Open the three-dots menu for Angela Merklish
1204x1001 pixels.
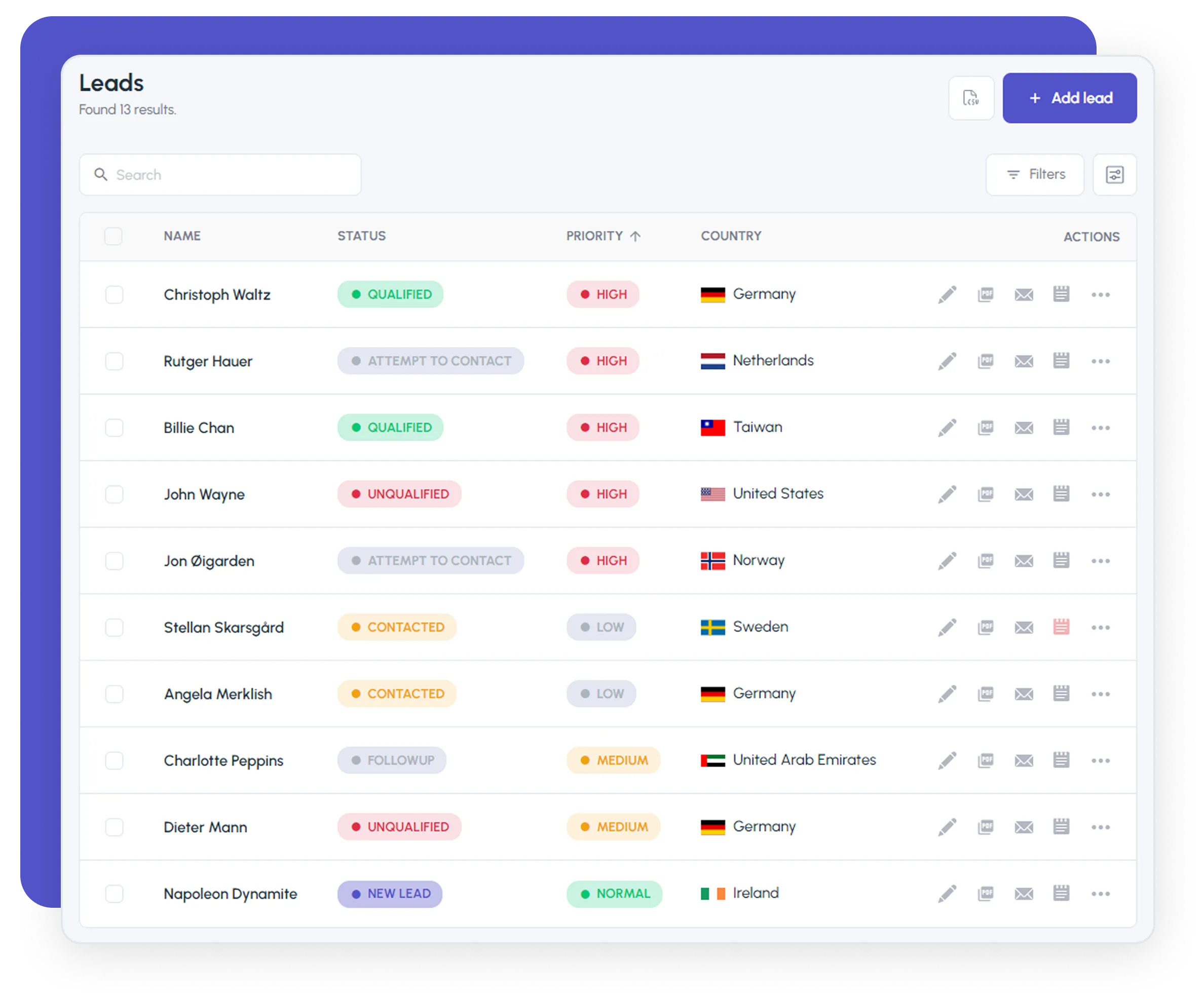pos(1100,694)
